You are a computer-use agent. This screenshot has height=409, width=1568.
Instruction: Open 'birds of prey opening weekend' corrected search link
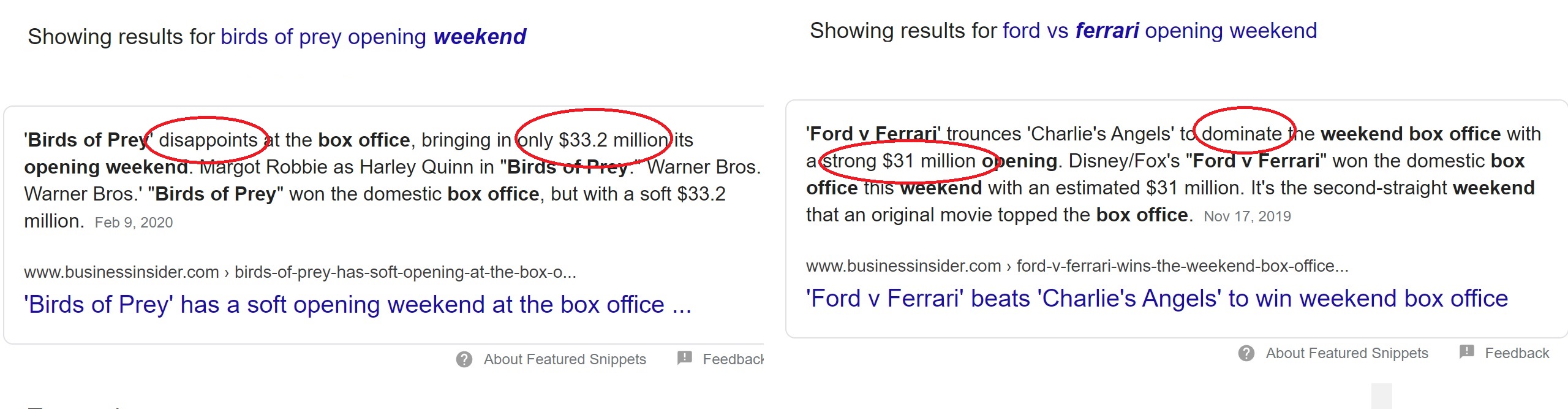[374, 37]
